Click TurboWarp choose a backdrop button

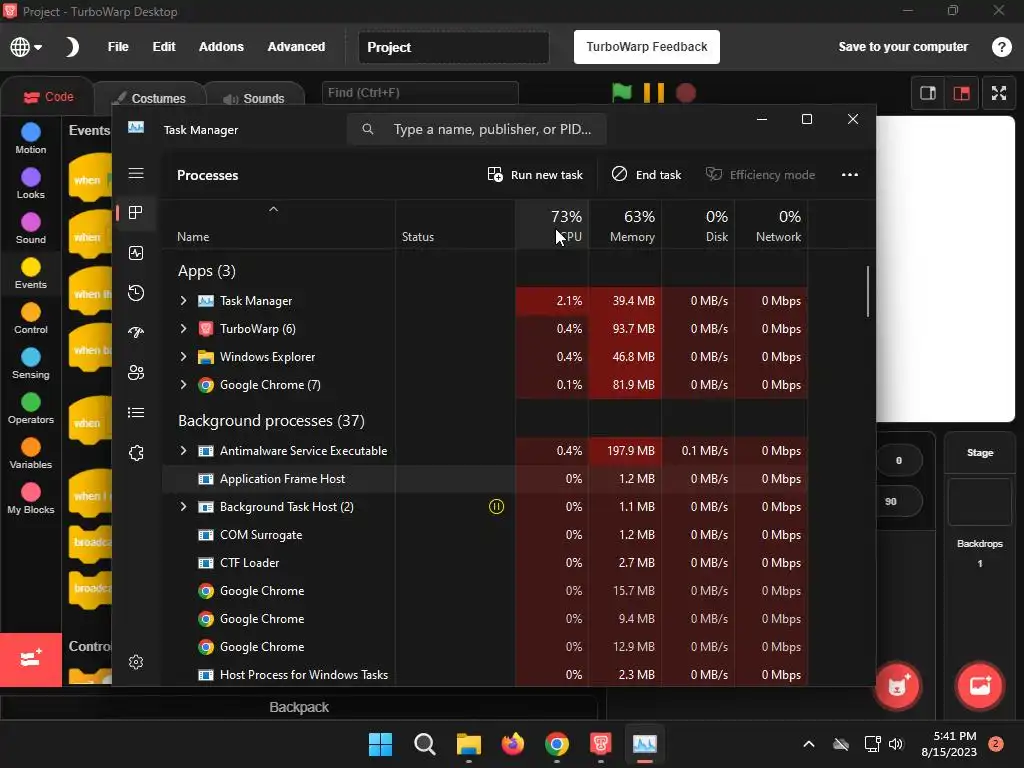[980, 686]
